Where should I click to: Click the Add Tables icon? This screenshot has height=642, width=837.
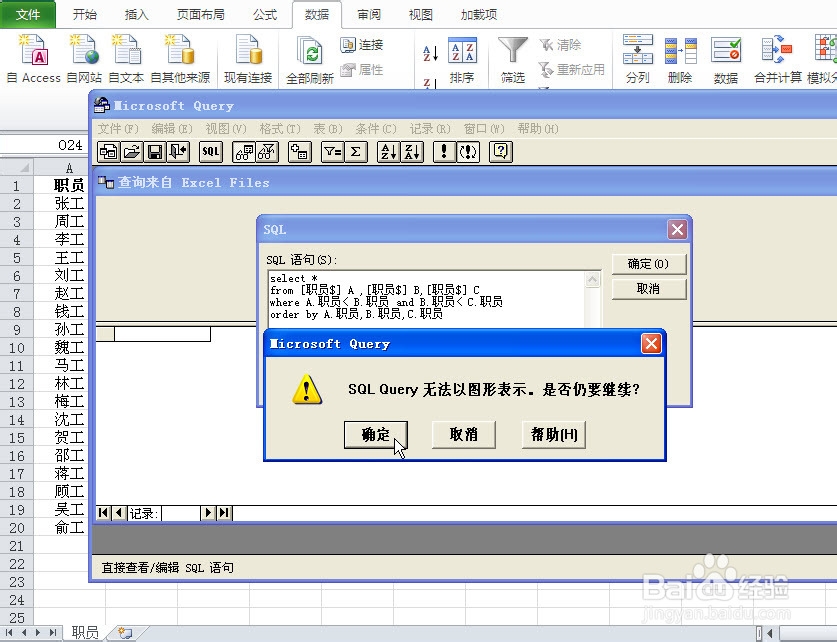pyautogui.click(x=298, y=151)
